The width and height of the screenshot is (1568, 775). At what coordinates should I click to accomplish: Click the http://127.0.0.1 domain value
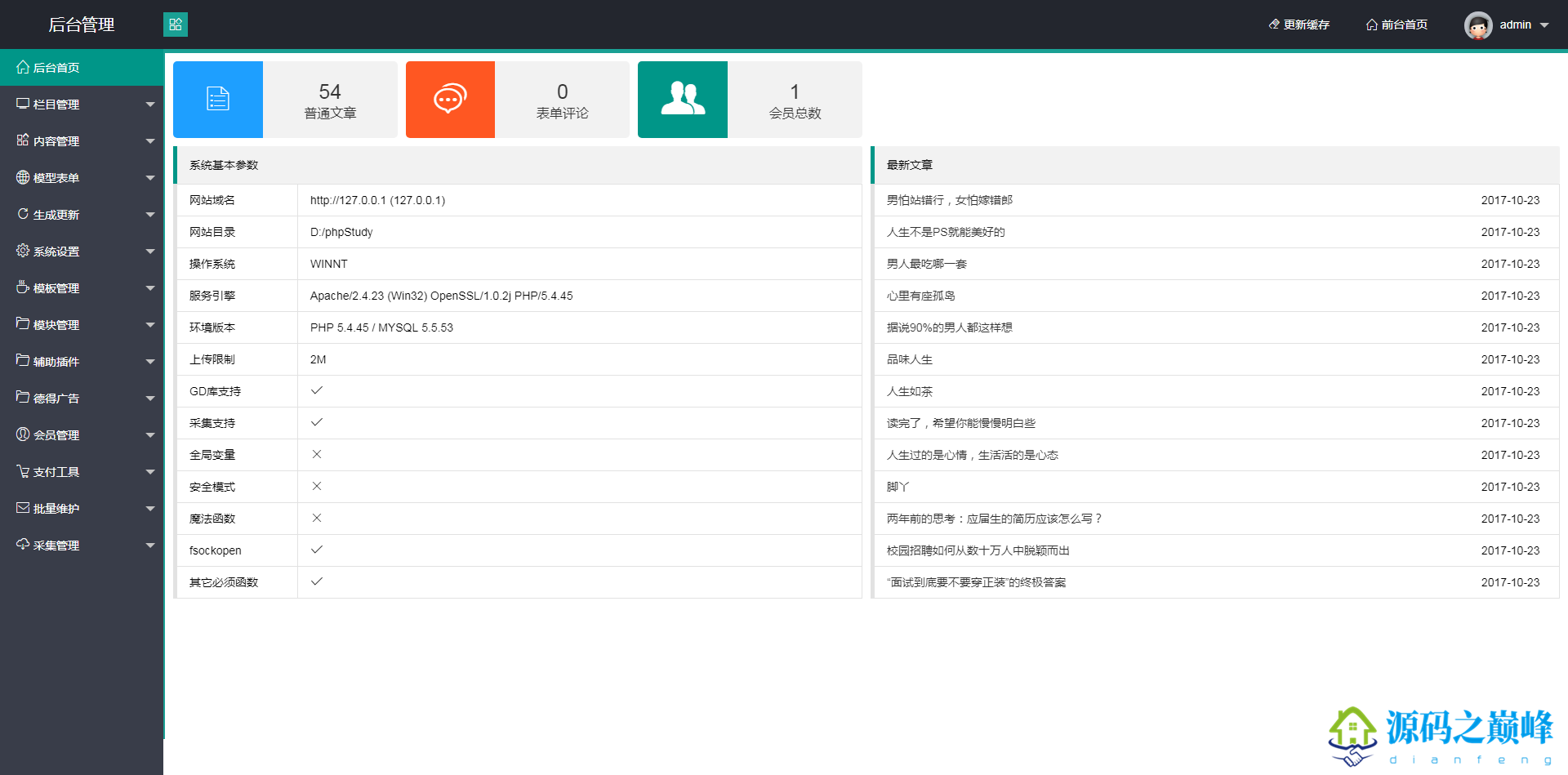point(377,200)
